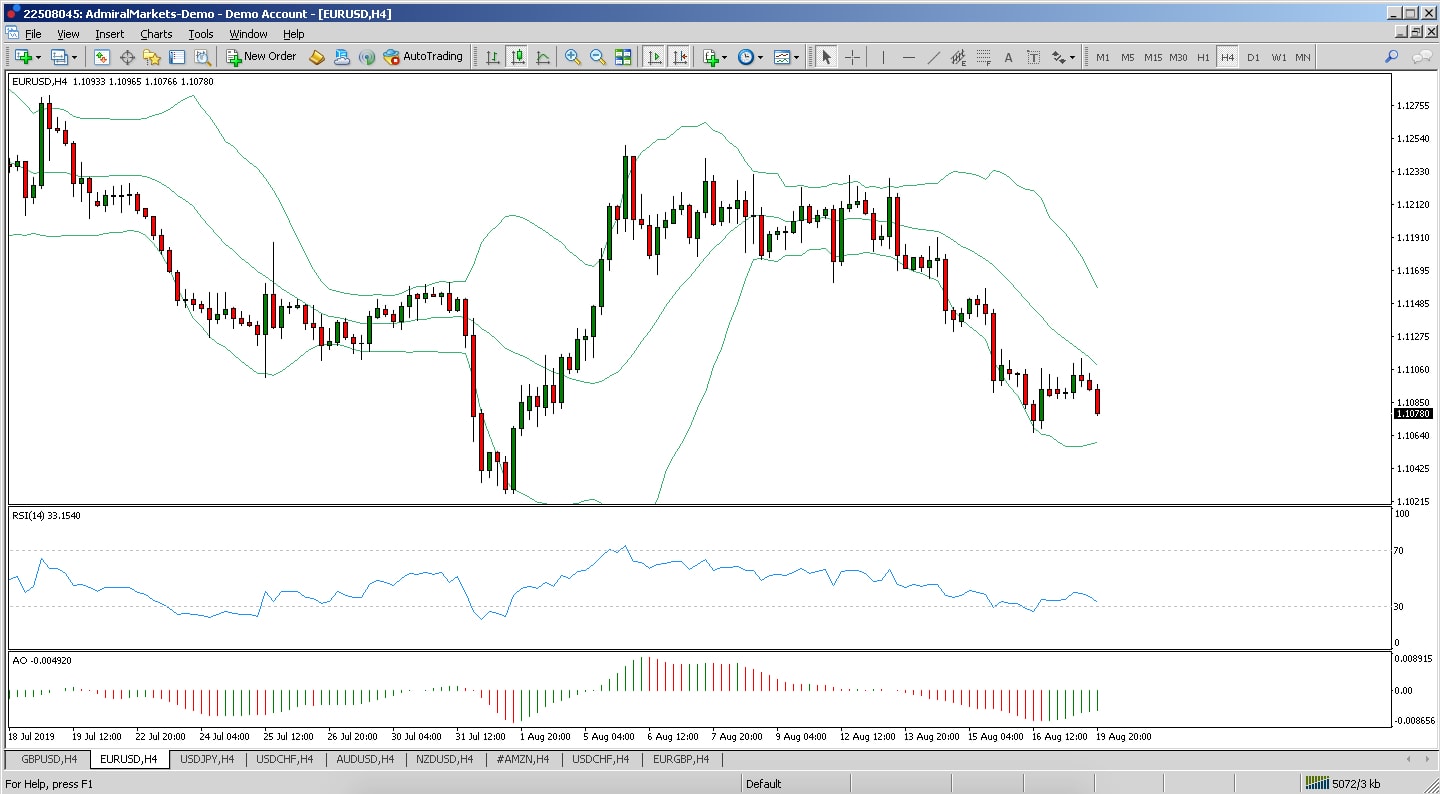The image size is (1440, 794).
Task: Expand the New Chart dropdown arrow
Action: 37,57
